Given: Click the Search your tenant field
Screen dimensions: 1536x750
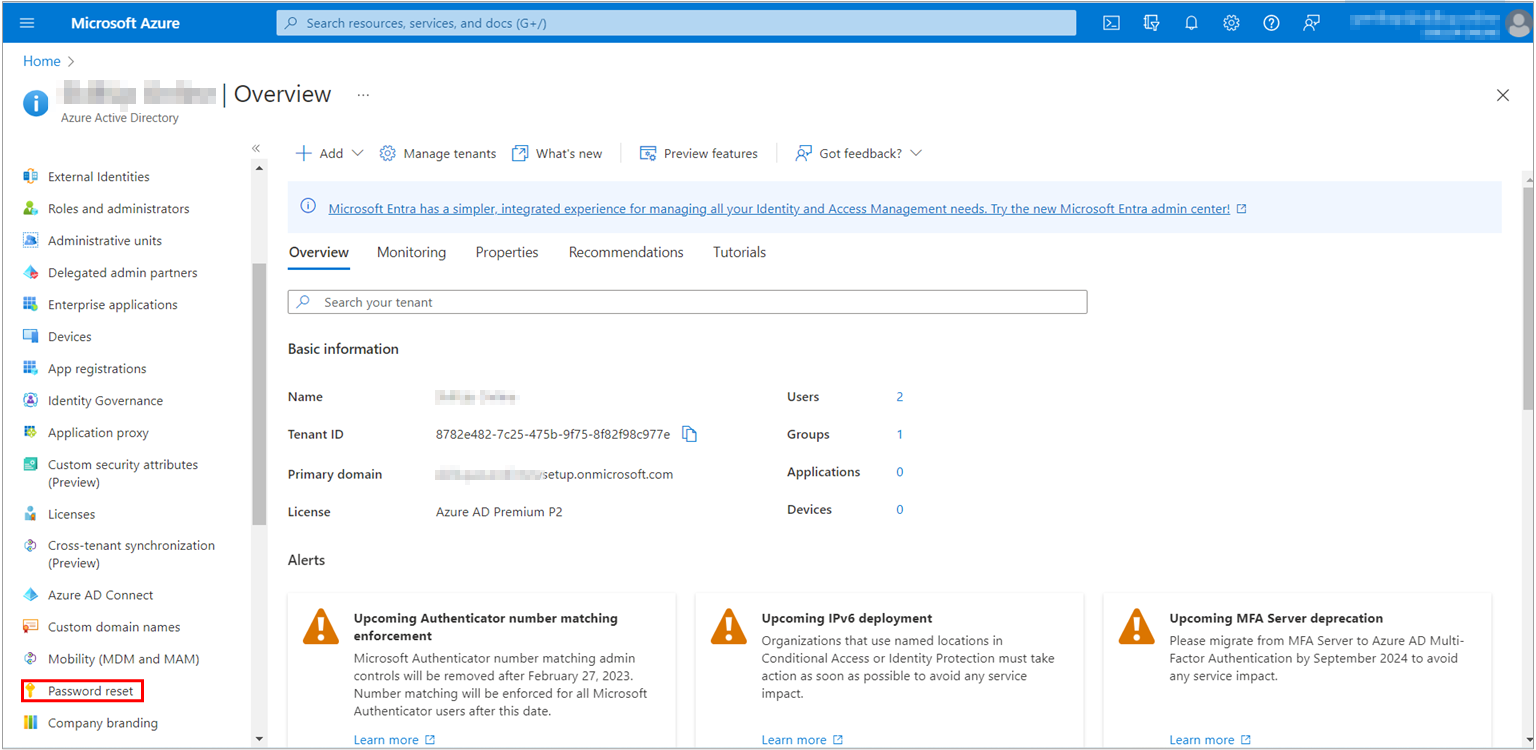Looking at the screenshot, I should coord(687,302).
